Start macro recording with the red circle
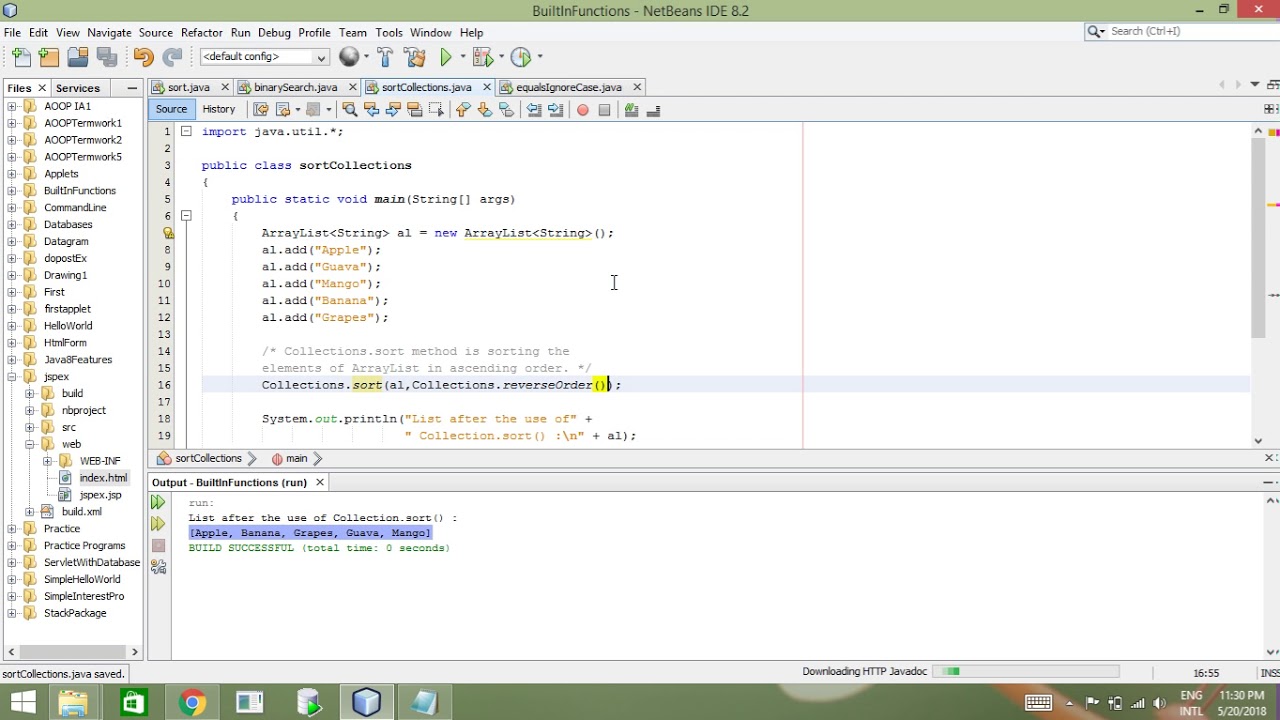 (583, 110)
